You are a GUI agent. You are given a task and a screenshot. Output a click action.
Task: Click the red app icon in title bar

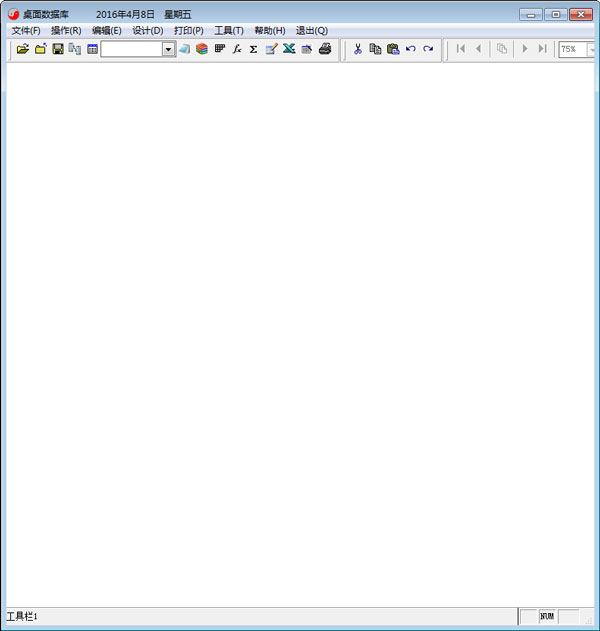[x=13, y=14]
